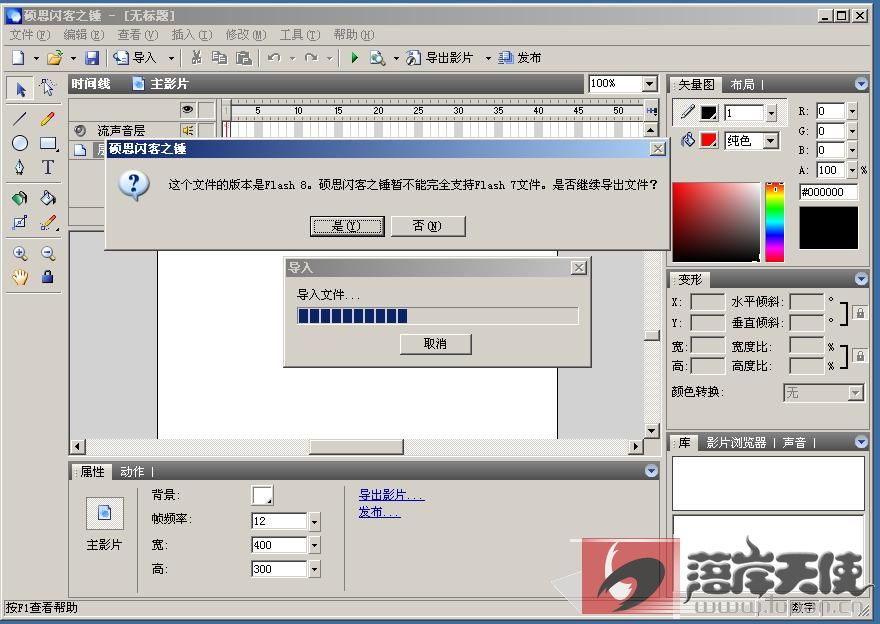The width and height of the screenshot is (880, 624).
Task: Select the Text tool
Action: (48, 167)
